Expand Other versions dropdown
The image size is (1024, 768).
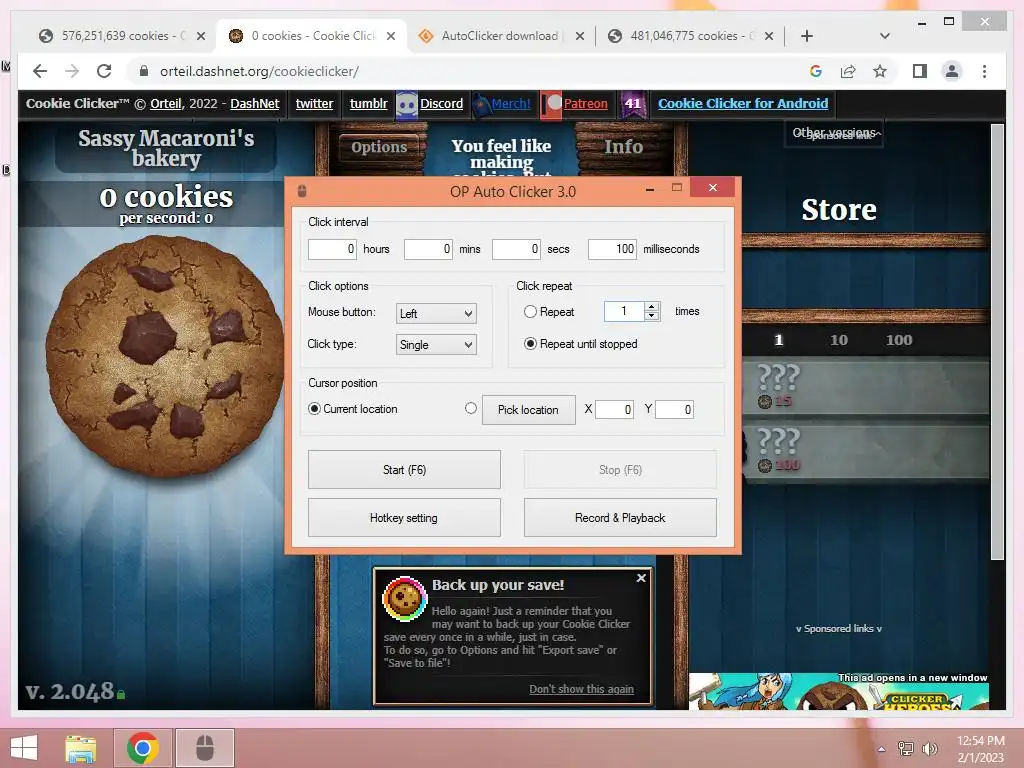click(x=834, y=133)
